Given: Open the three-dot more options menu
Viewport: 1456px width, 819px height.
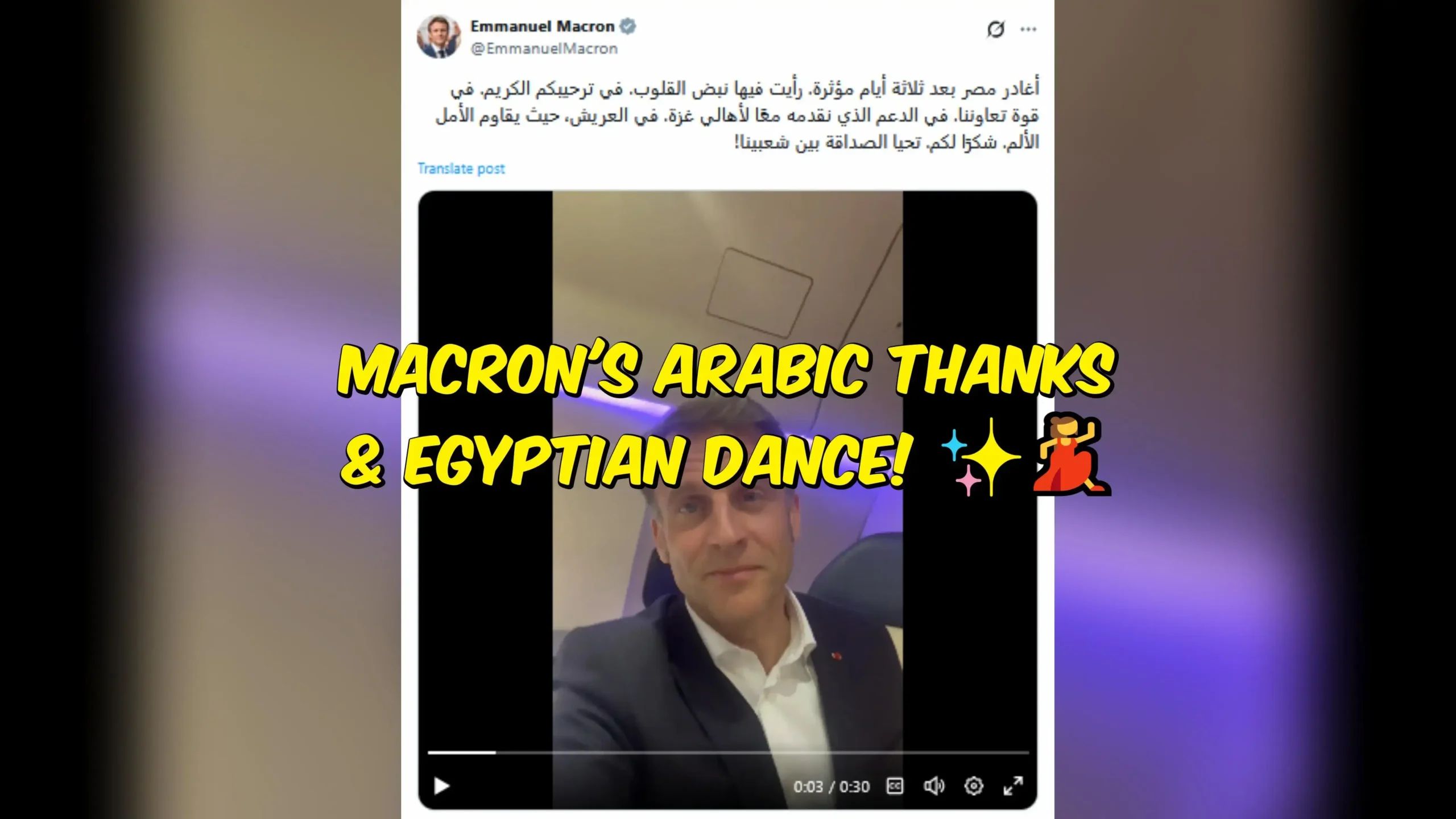Looking at the screenshot, I should (x=1028, y=30).
